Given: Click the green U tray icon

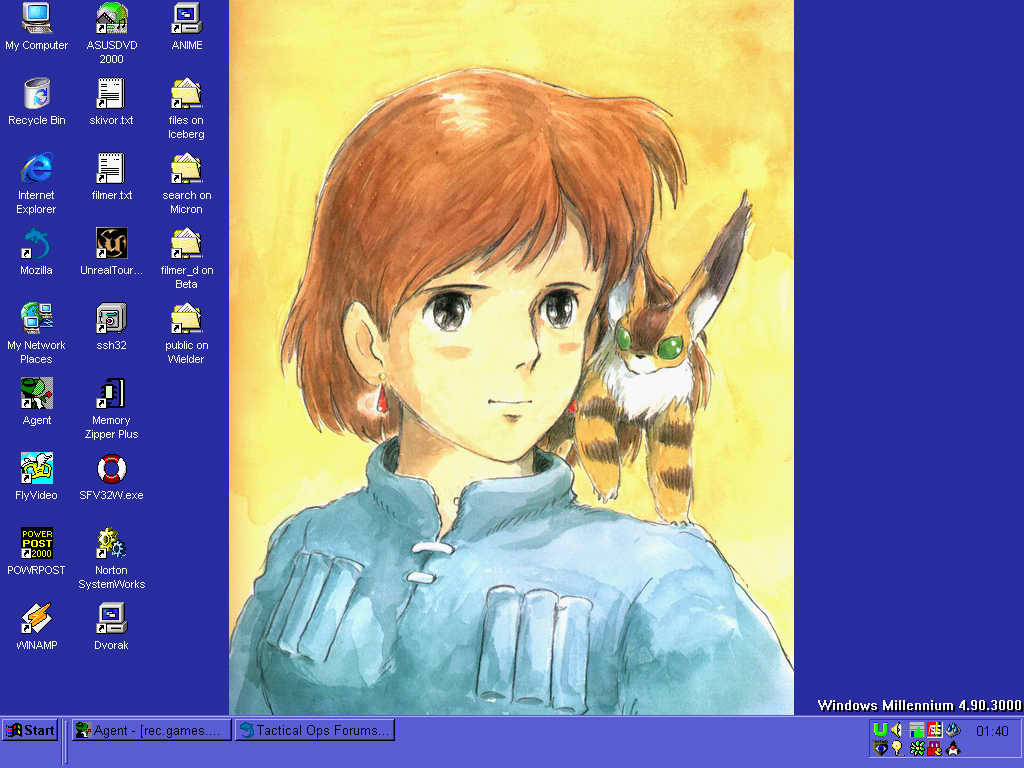Looking at the screenshot, I should coord(880,729).
